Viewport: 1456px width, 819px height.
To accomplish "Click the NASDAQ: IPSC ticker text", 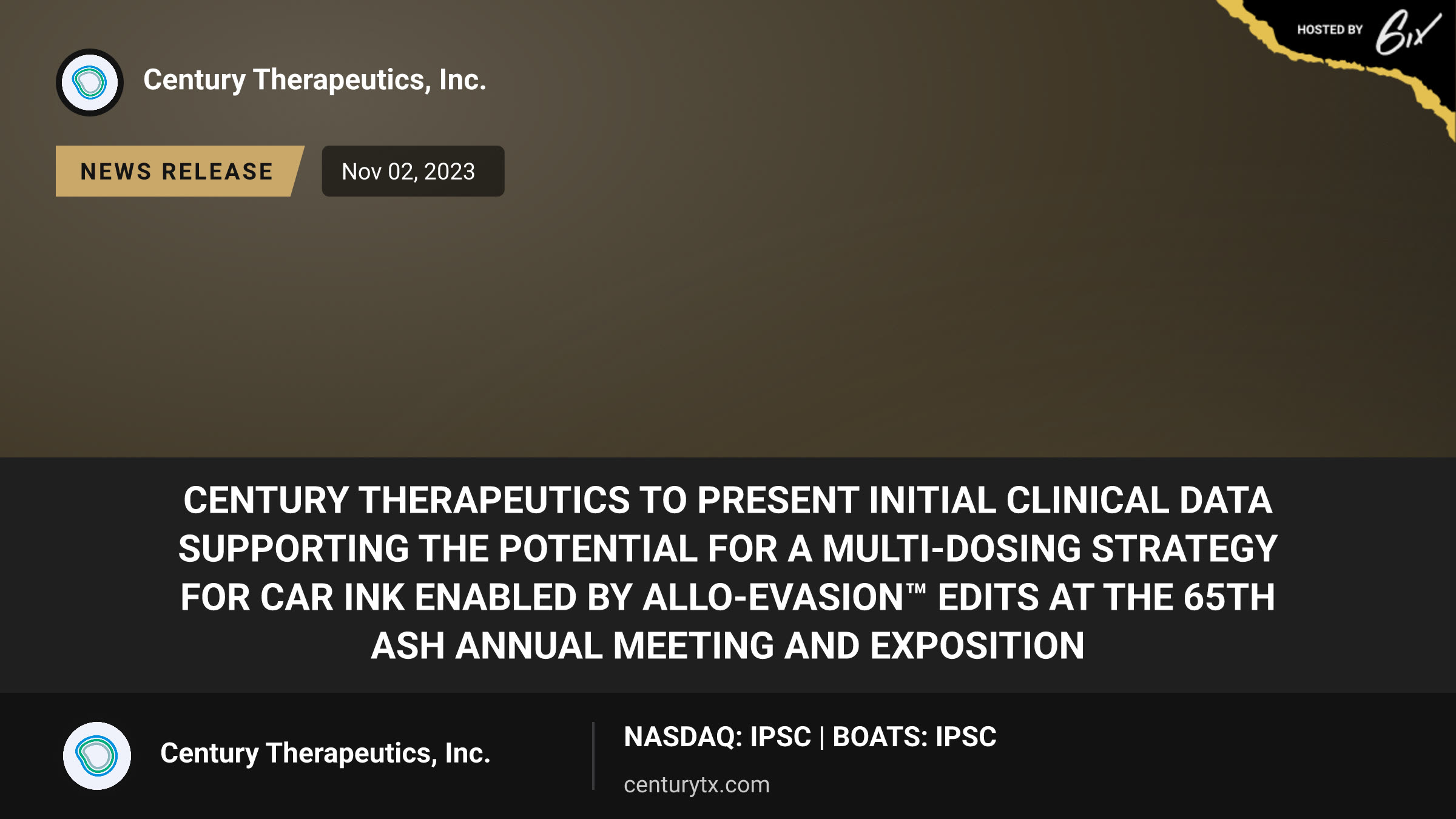I will point(717,737).
